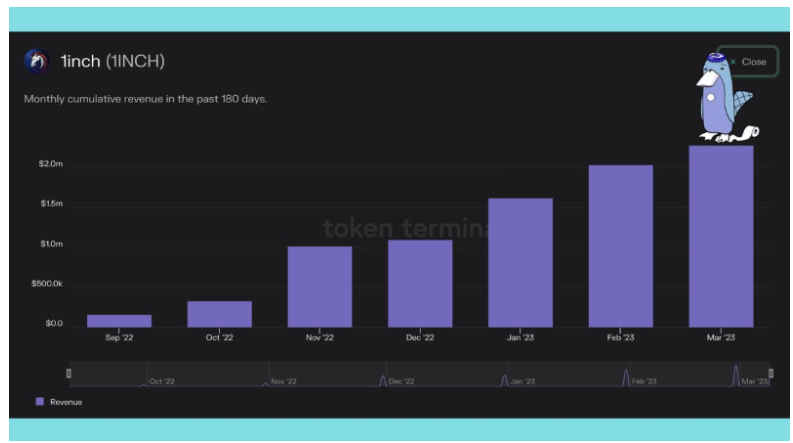The image size is (793, 443).
Task: Click the $0.0 y-axis label
Action: point(54,324)
